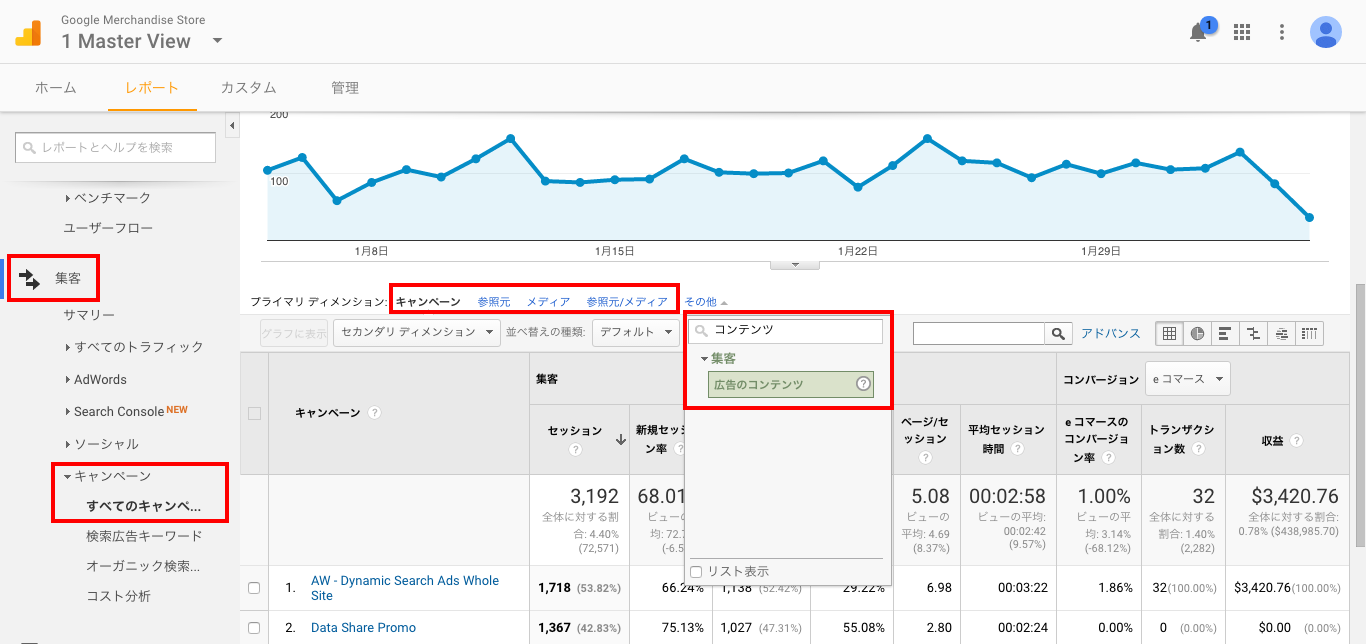Collapse the 集客 group in dimension list
The image size is (1366, 644).
(704, 359)
